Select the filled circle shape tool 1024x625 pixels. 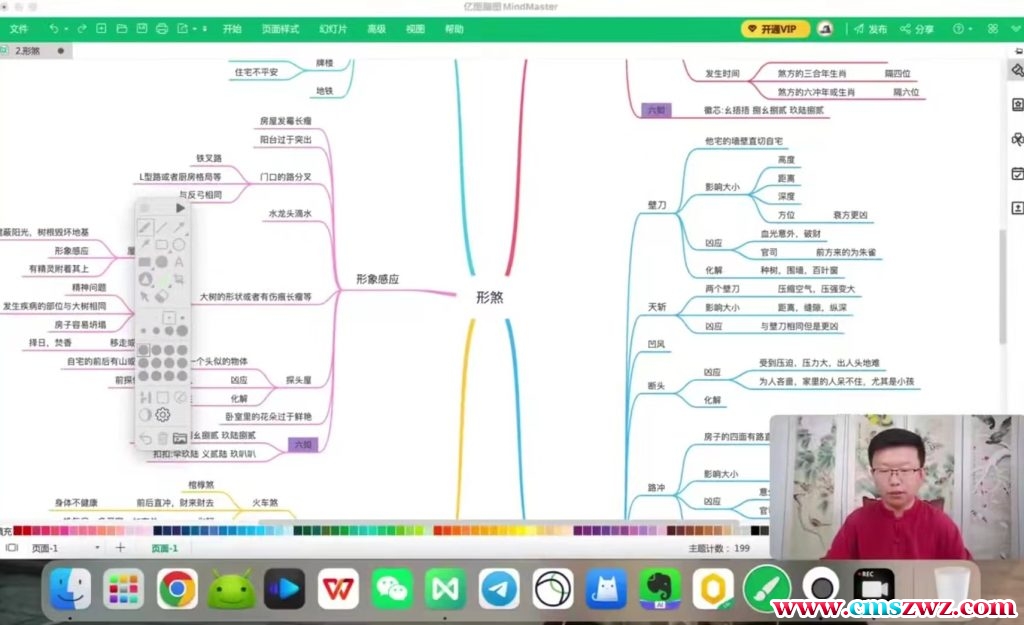click(x=162, y=262)
